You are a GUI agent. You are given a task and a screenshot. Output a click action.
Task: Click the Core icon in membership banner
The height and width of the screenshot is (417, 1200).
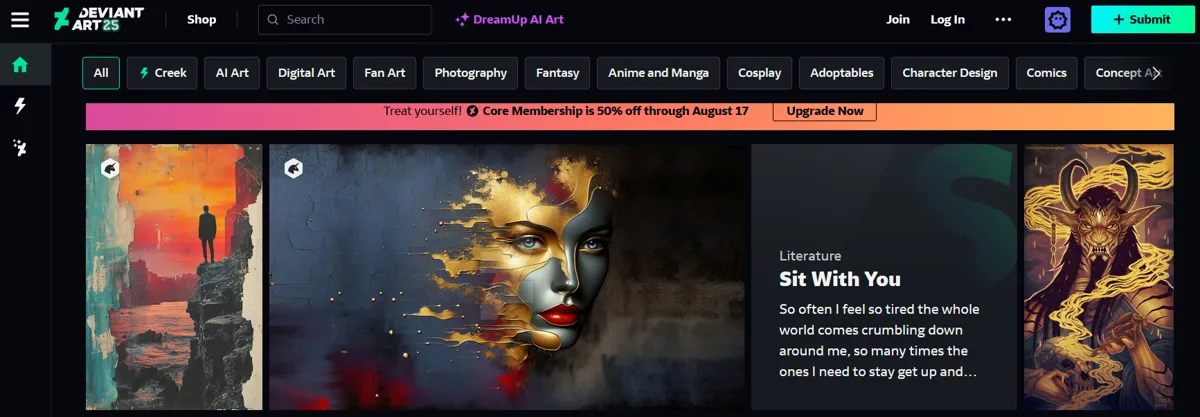[472, 111]
